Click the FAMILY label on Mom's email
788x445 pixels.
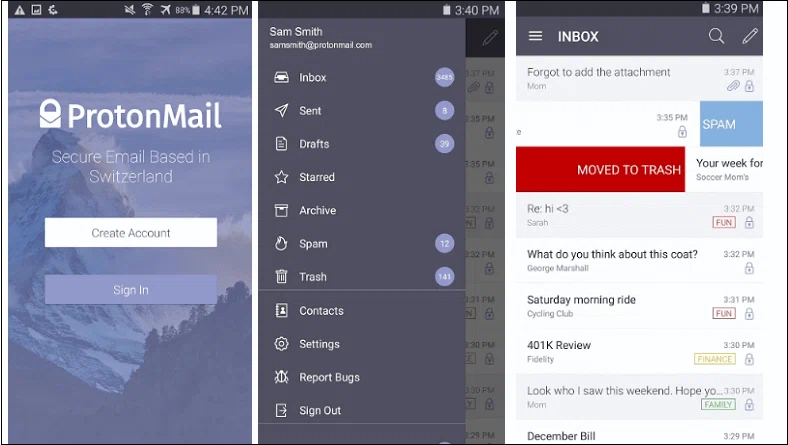point(718,404)
